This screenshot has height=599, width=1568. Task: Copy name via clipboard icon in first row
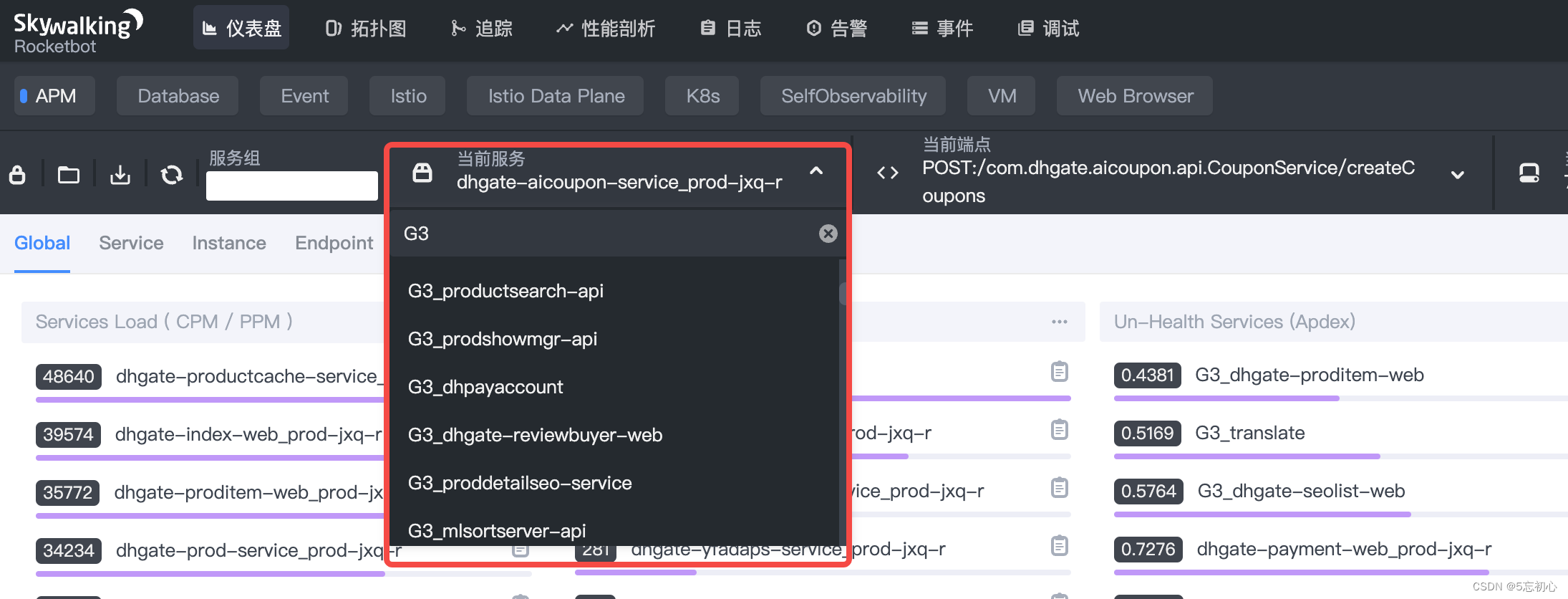click(1060, 371)
